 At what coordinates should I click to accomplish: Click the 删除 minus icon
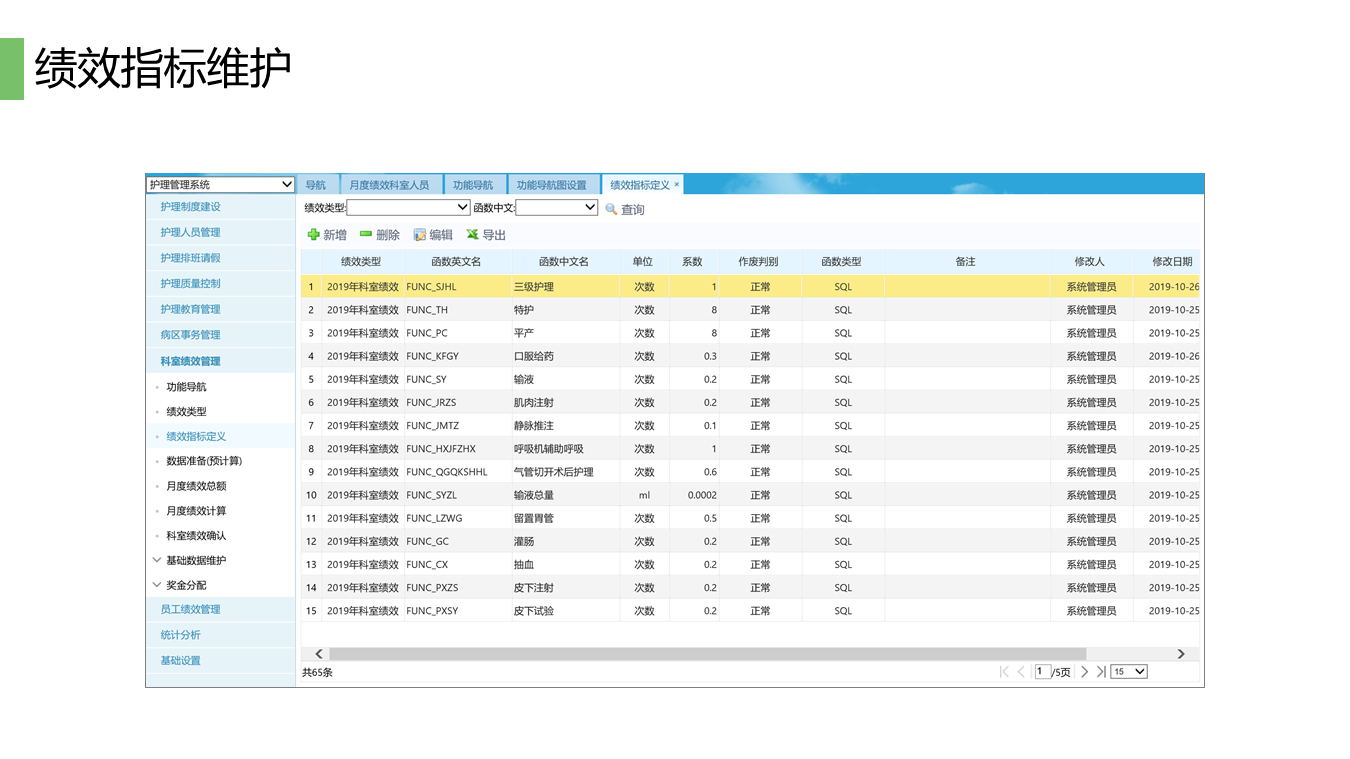(366, 235)
